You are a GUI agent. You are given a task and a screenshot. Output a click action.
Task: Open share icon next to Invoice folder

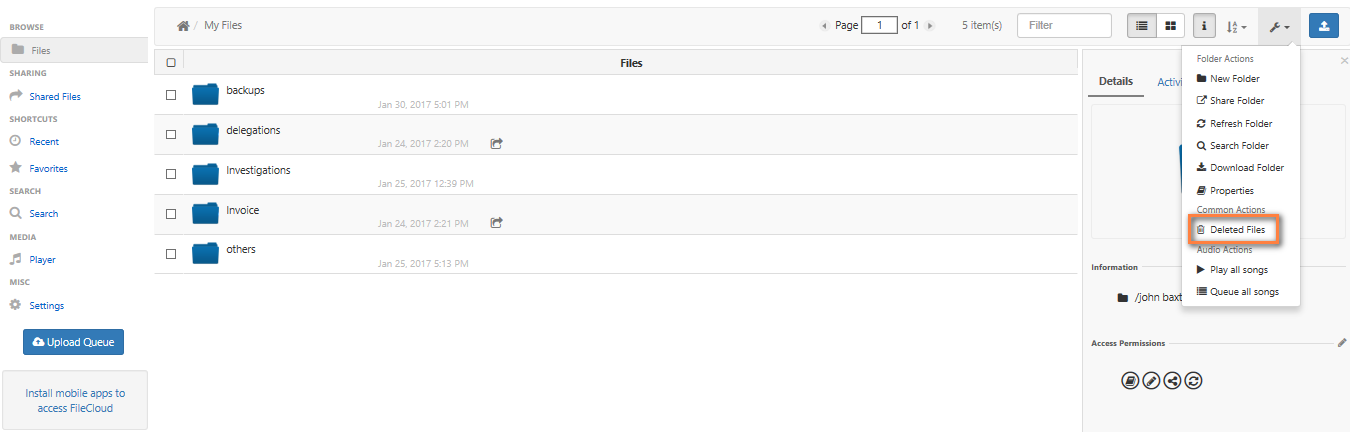click(x=496, y=223)
